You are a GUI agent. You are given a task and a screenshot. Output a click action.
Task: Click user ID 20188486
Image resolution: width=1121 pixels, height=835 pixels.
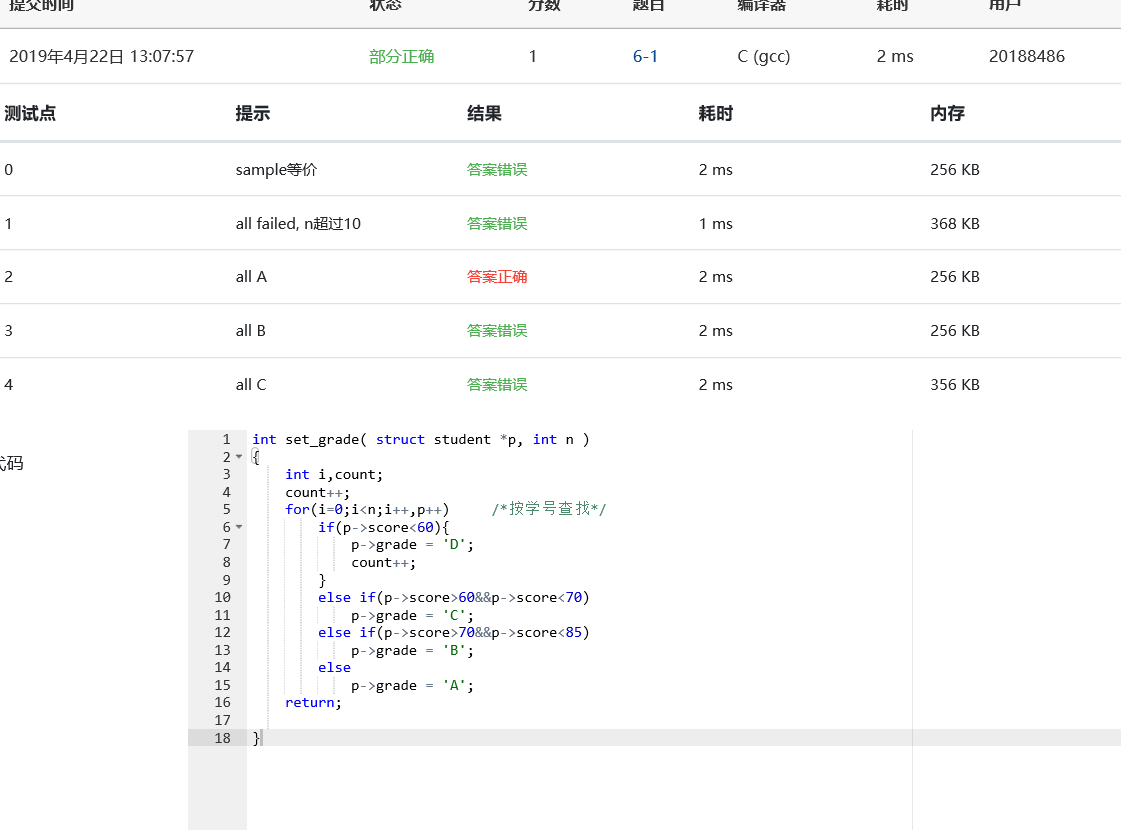(1027, 56)
